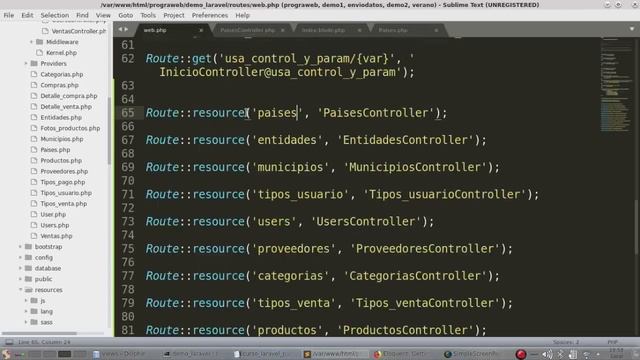This screenshot has width=640, height=360.
Task: Click the red record icon in system tray
Action: point(520,354)
